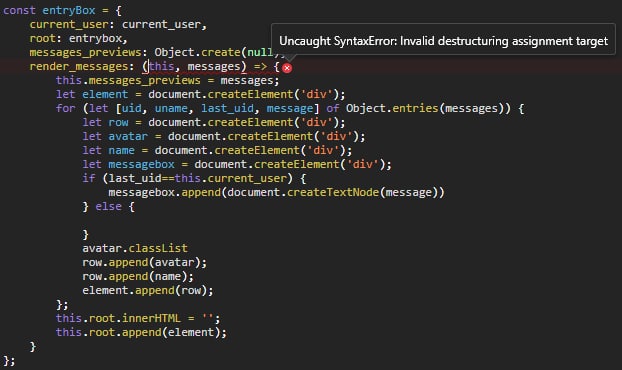Click 'messagebox' in 'let messagebox' declaration
Image resolution: width=622 pixels, height=370 pixels.
point(141,164)
